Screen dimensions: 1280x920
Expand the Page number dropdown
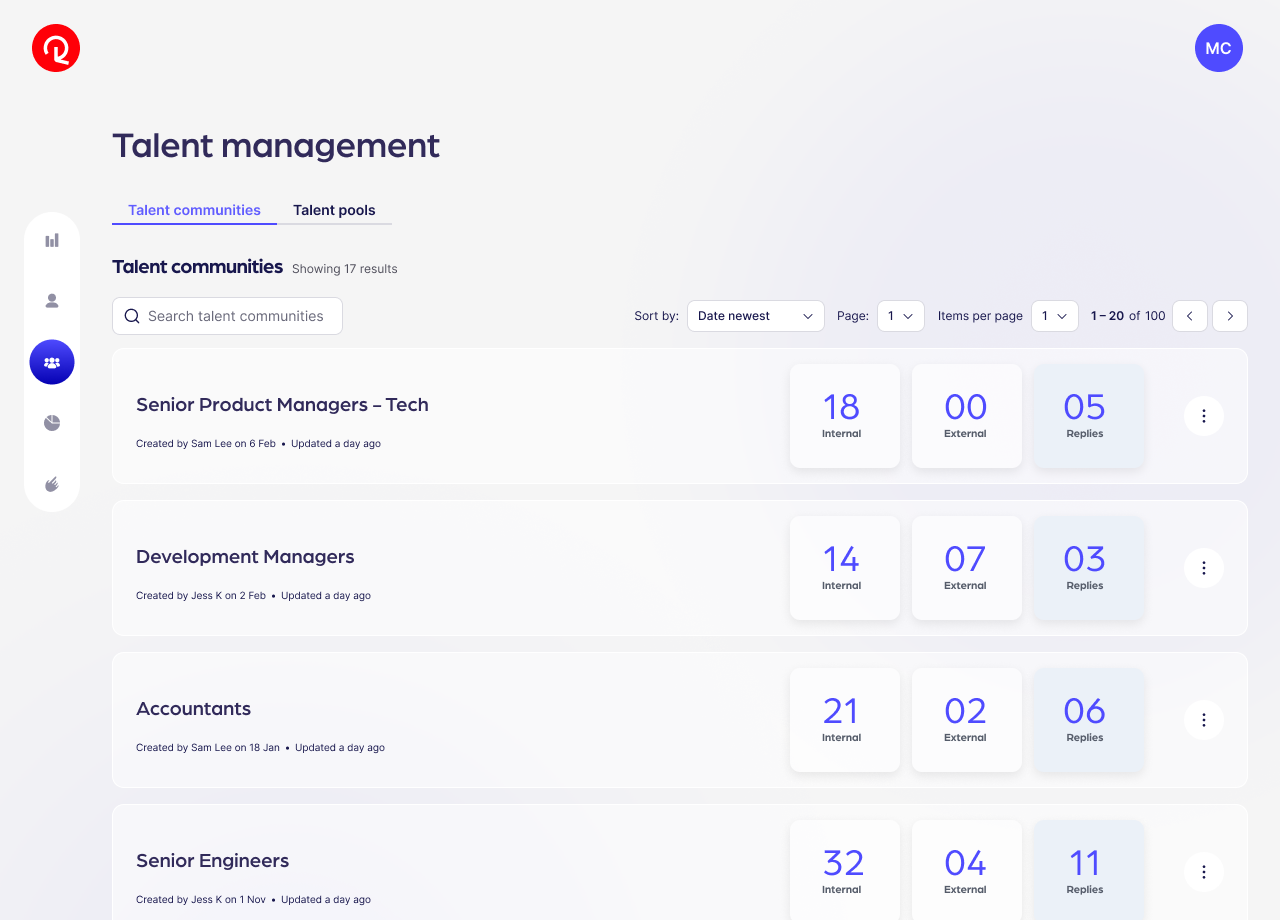pos(900,316)
